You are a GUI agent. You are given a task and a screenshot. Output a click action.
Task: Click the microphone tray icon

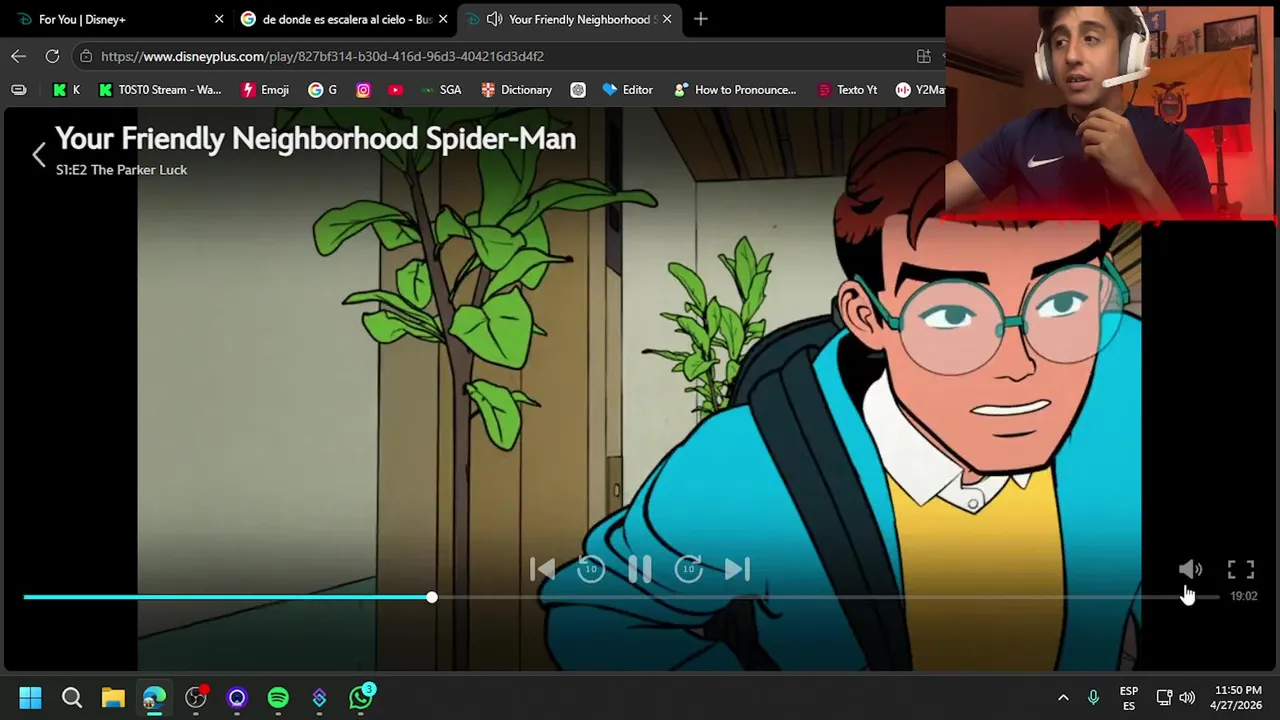pos(1093,698)
